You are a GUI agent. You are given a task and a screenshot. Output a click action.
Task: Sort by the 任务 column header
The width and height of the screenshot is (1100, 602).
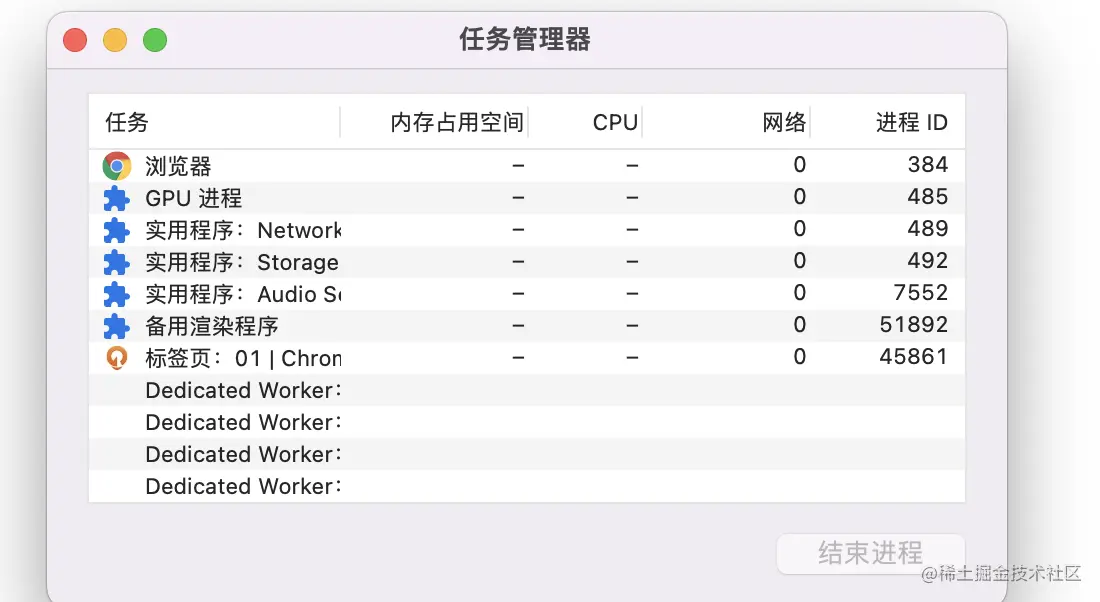pyautogui.click(x=127, y=122)
